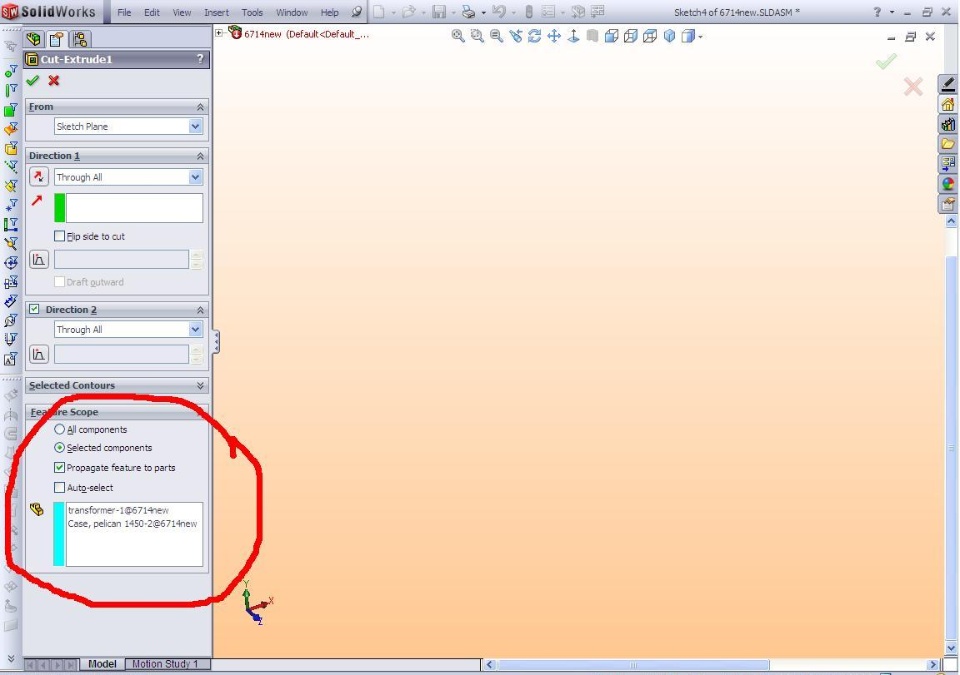The image size is (960, 675).
Task: Select transformer-1@6714new in the scope list
Action: 118,510
